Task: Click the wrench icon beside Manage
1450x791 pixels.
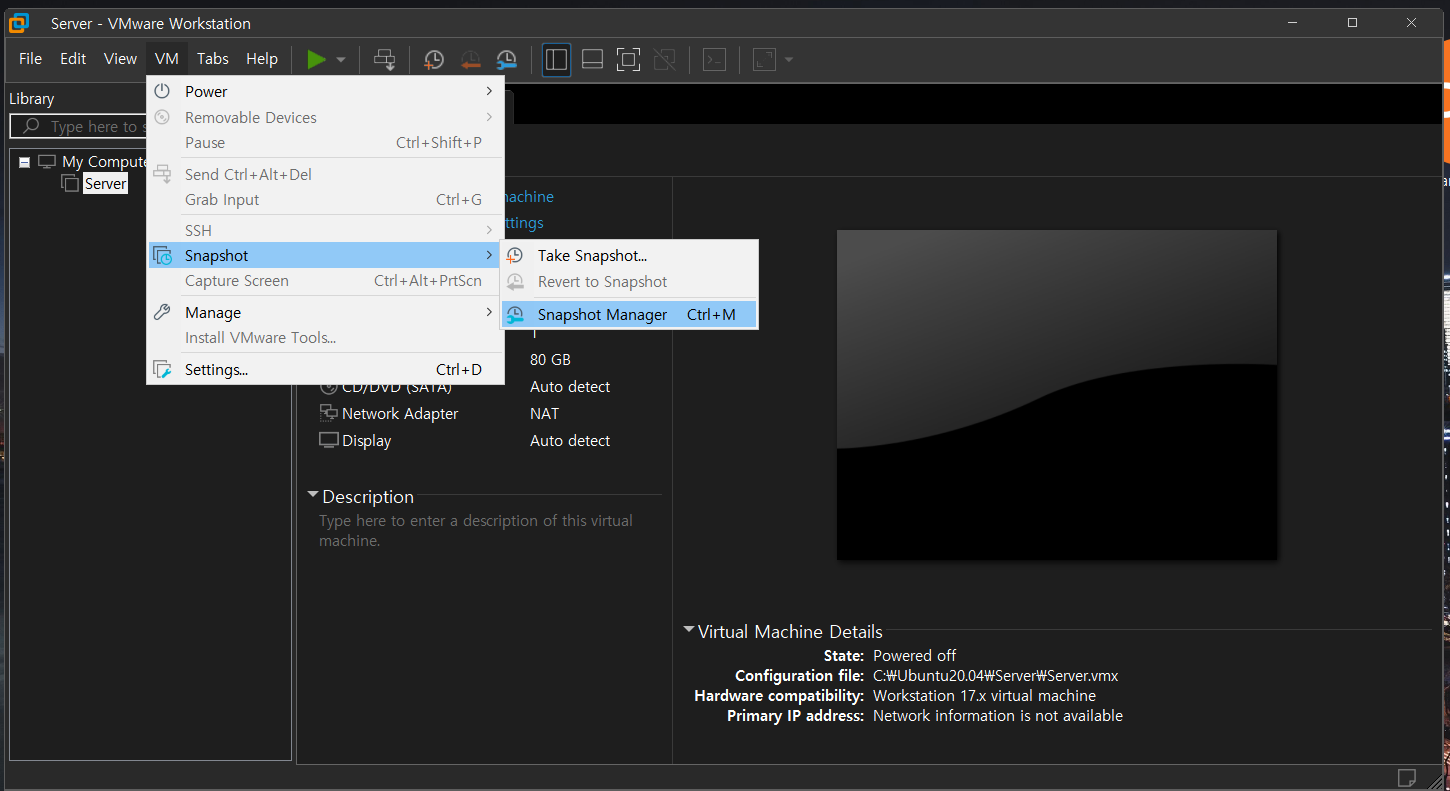Action: click(162, 312)
